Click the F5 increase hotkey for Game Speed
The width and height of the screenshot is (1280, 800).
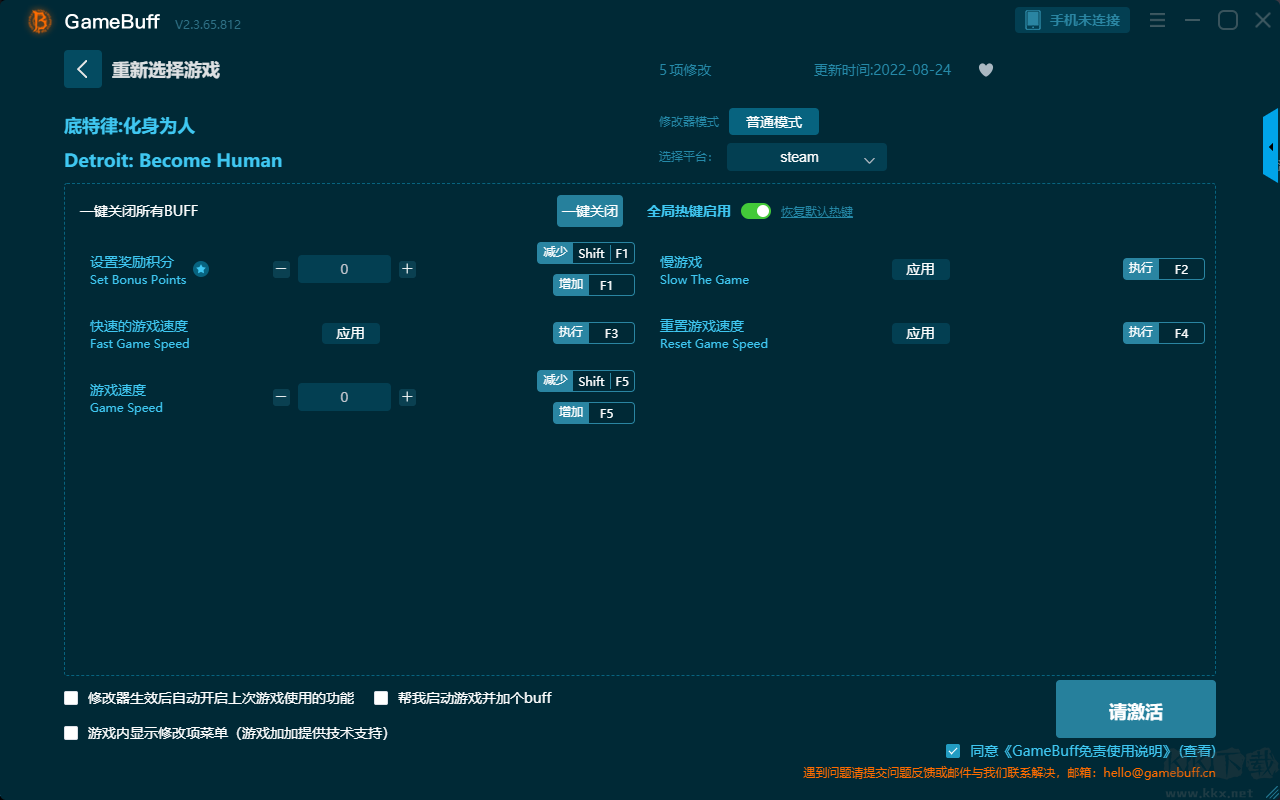click(594, 413)
